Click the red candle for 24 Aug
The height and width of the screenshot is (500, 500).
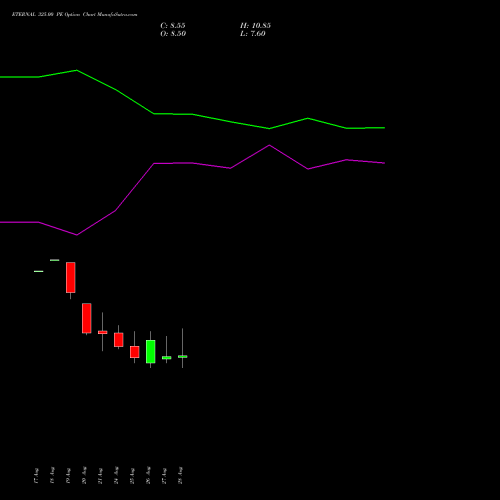point(119,340)
